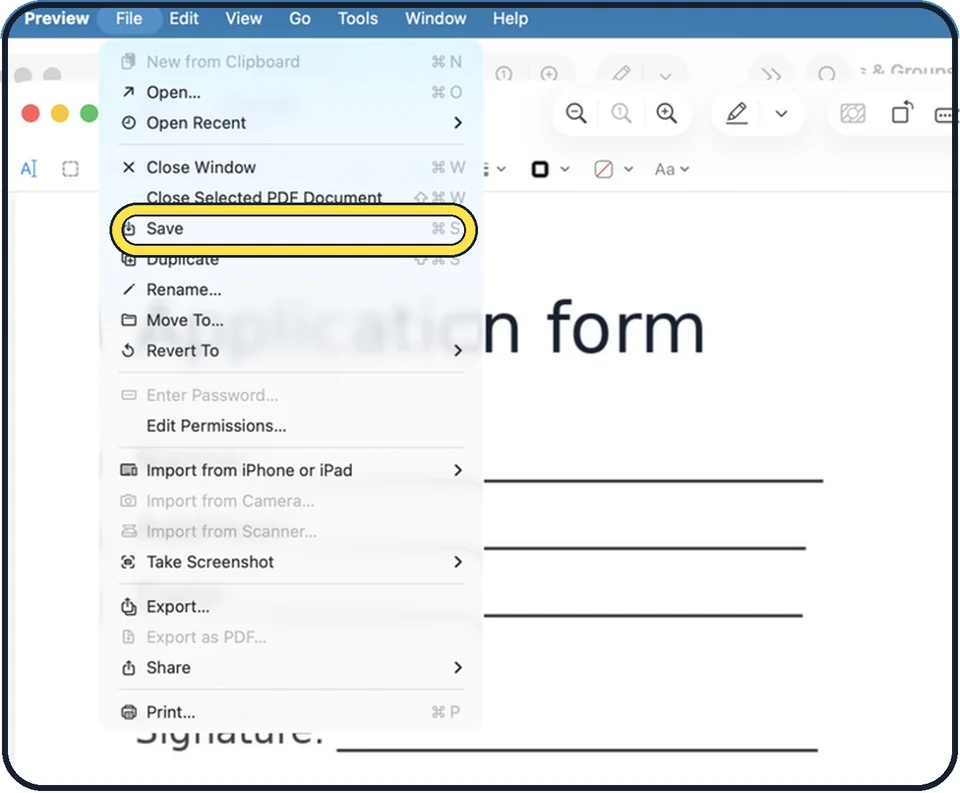This screenshot has width=960, height=793.
Task: Click the redact tool toolbar icon
Action: pyautogui.click(x=853, y=113)
